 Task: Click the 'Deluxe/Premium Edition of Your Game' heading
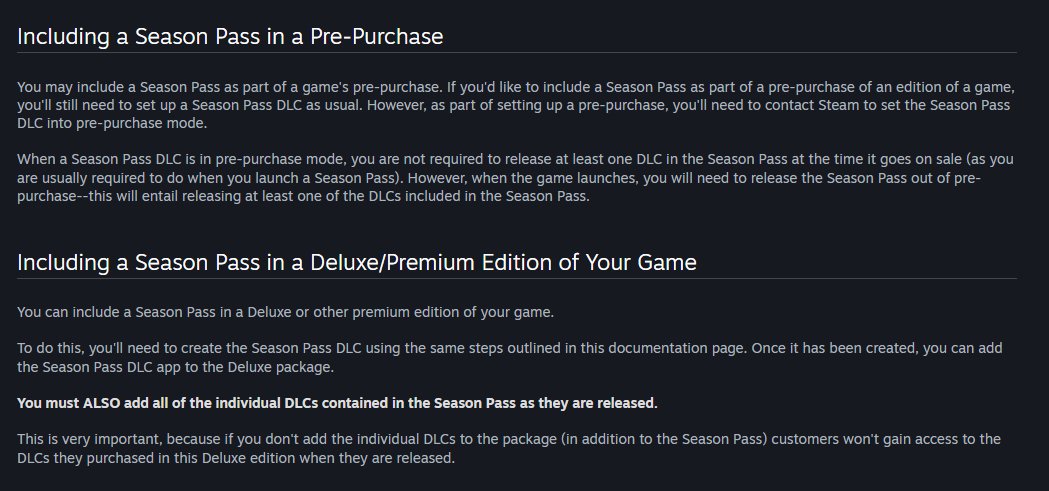pos(357,262)
